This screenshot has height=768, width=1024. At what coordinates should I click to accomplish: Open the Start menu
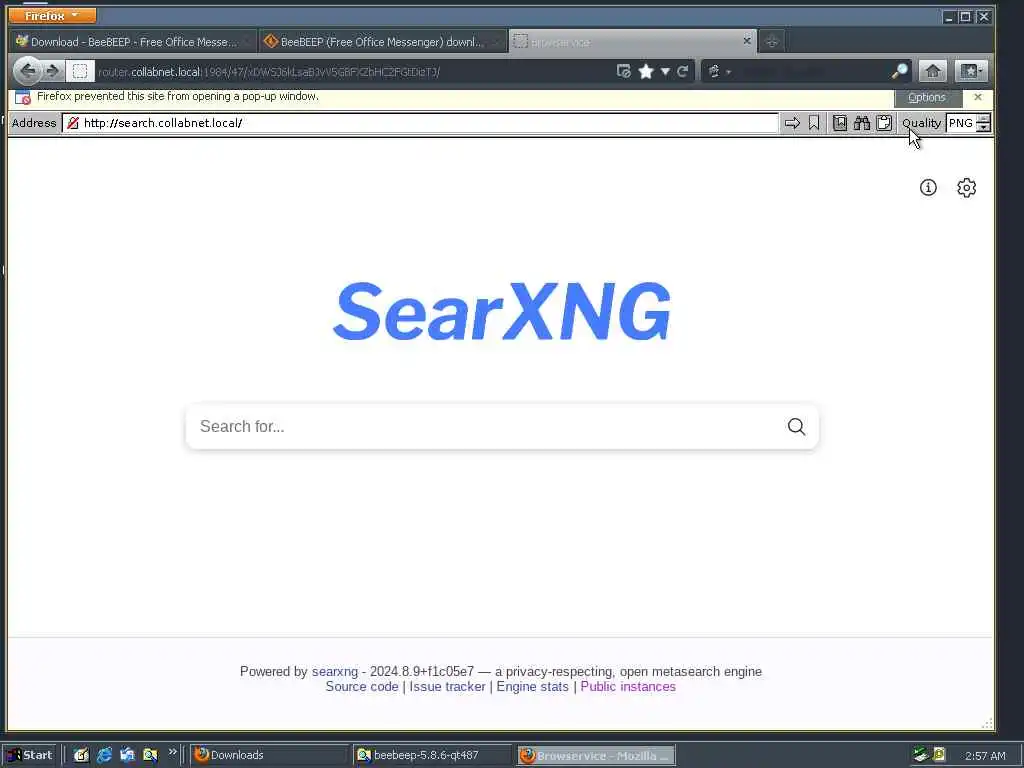(x=29, y=755)
